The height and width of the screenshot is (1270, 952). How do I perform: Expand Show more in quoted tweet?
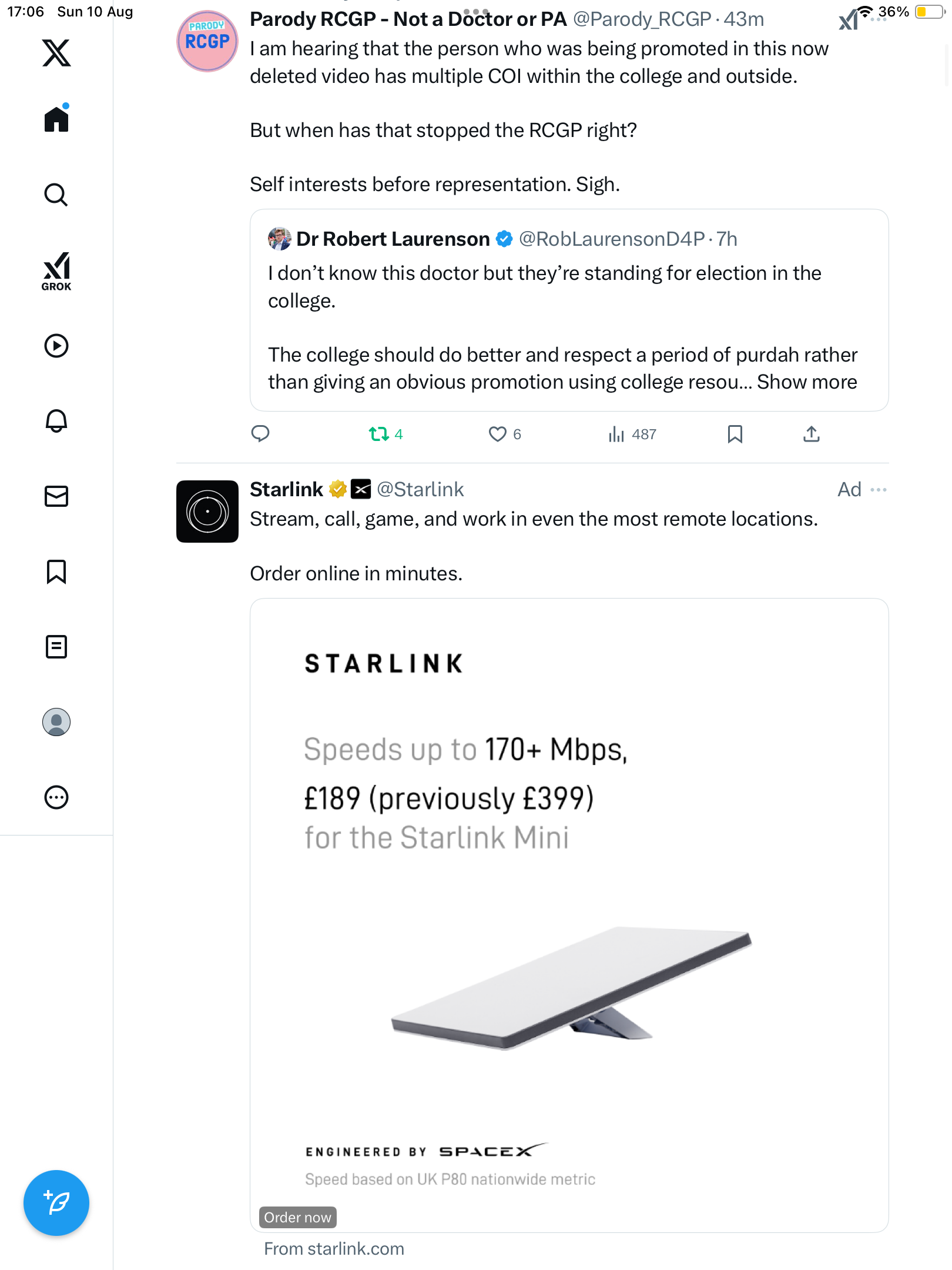pos(807,382)
